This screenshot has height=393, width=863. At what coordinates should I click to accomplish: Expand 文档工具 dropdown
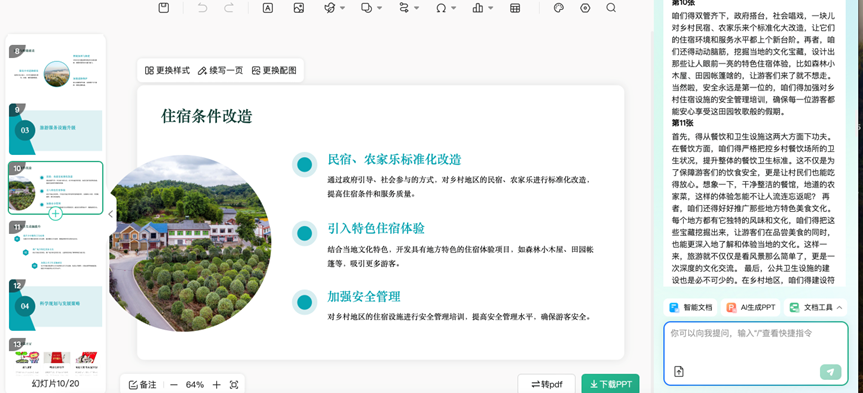click(x=816, y=307)
